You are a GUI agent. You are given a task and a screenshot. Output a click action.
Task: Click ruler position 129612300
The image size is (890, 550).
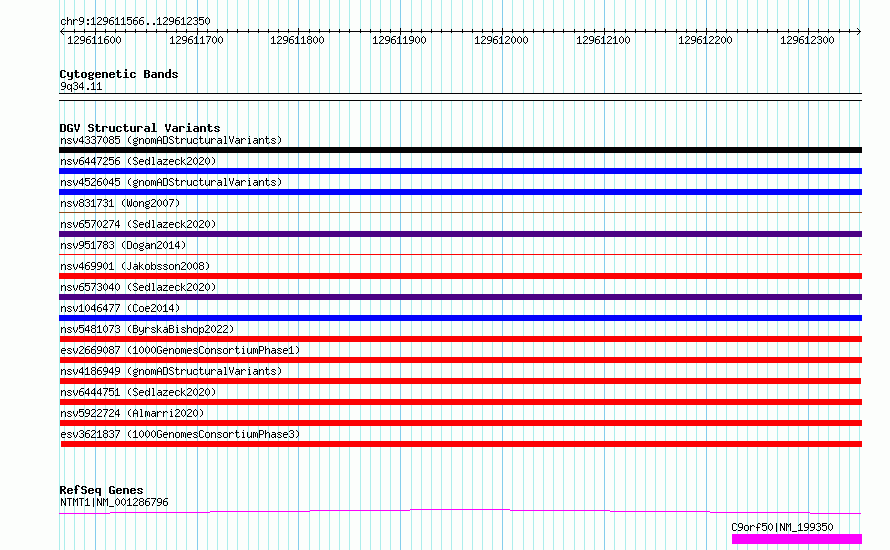(807, 40)
